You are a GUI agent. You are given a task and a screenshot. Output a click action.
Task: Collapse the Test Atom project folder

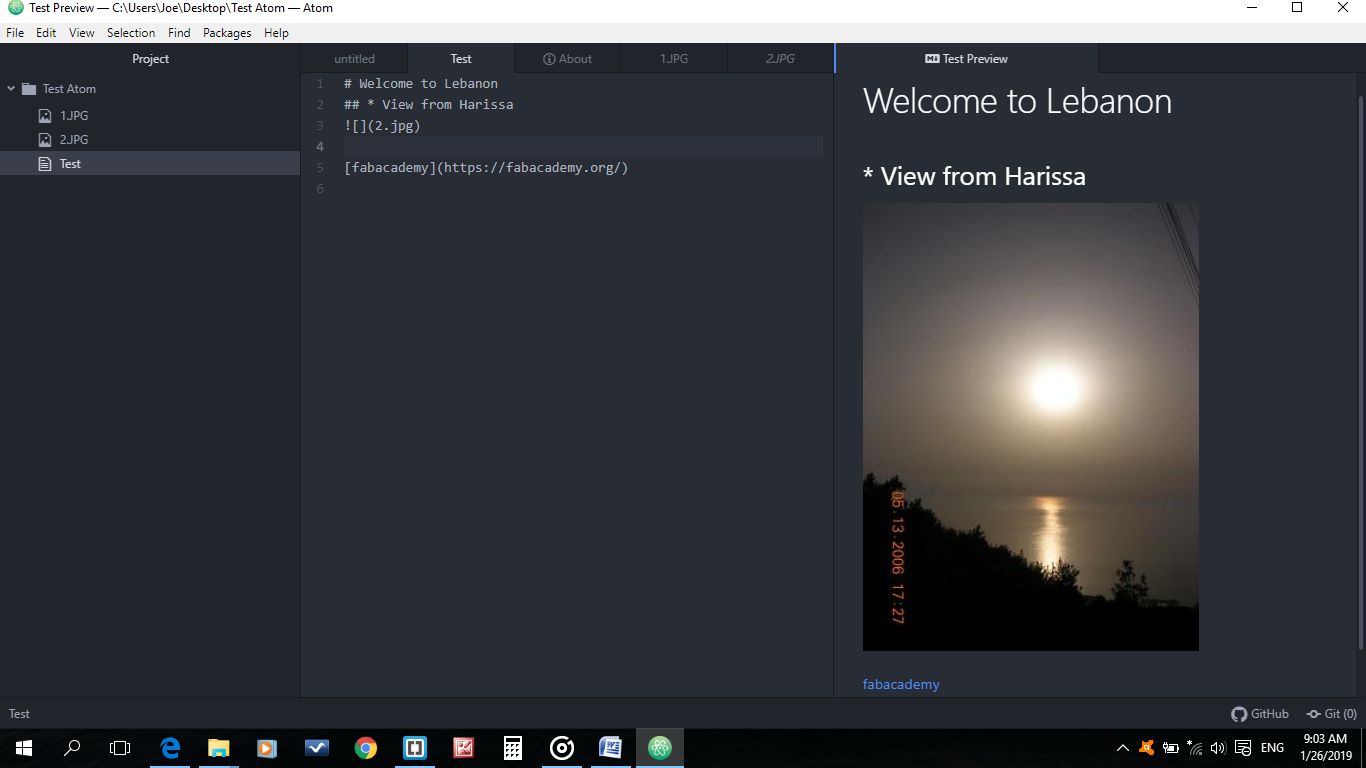[x=11, y=89]
